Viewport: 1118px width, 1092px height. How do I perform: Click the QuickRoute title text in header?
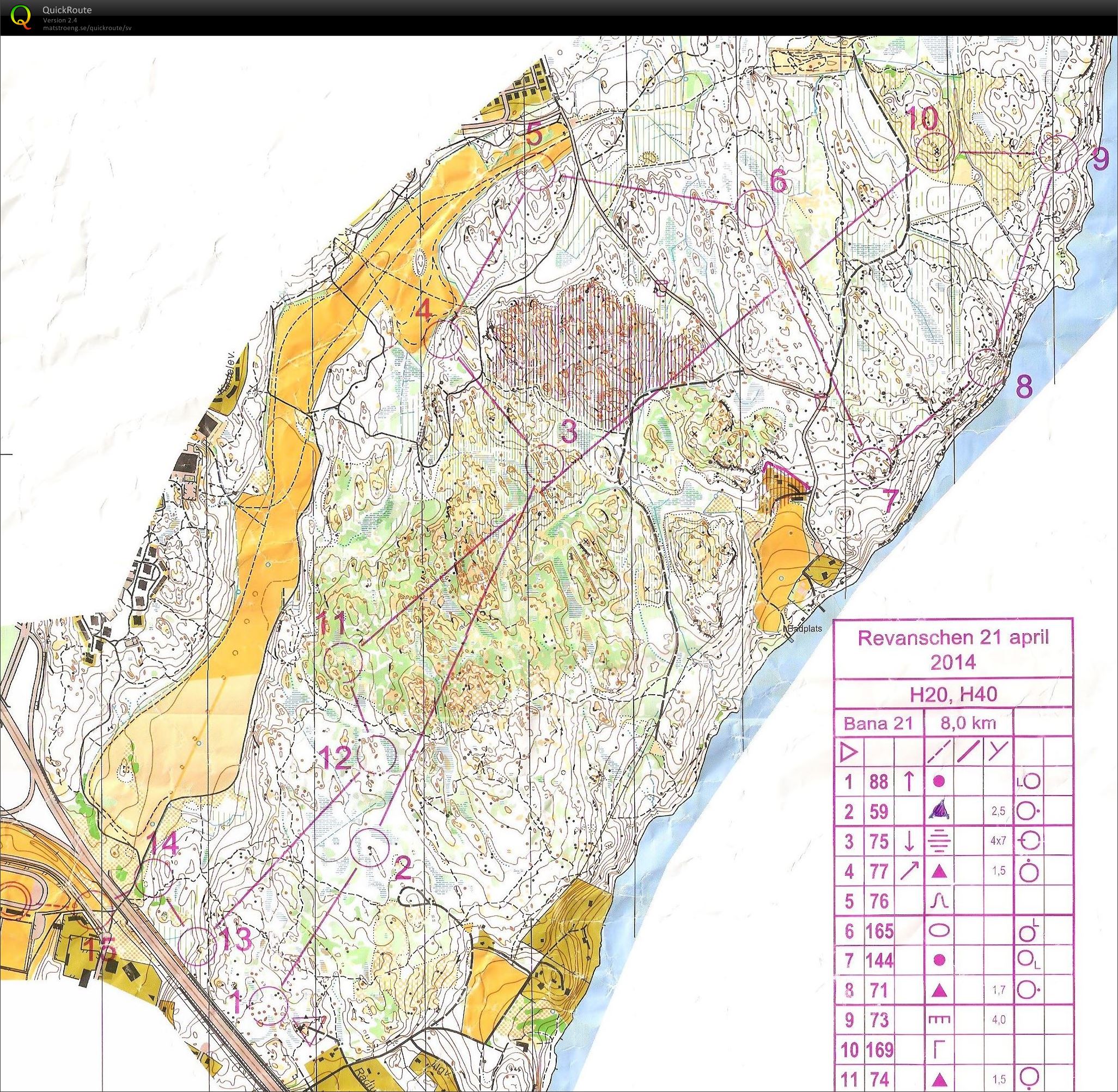click(67, 10)
